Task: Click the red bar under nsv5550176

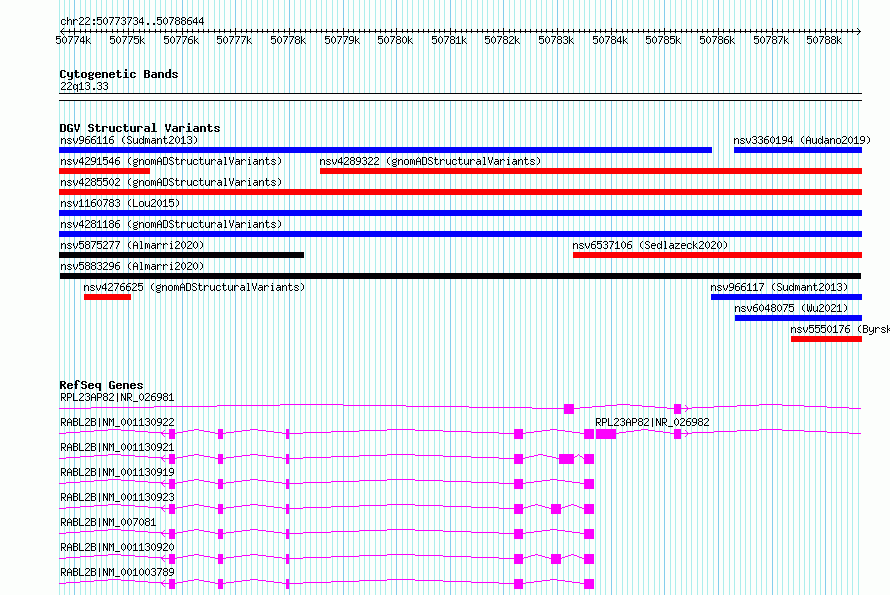Action: click(x=826, y=339)
